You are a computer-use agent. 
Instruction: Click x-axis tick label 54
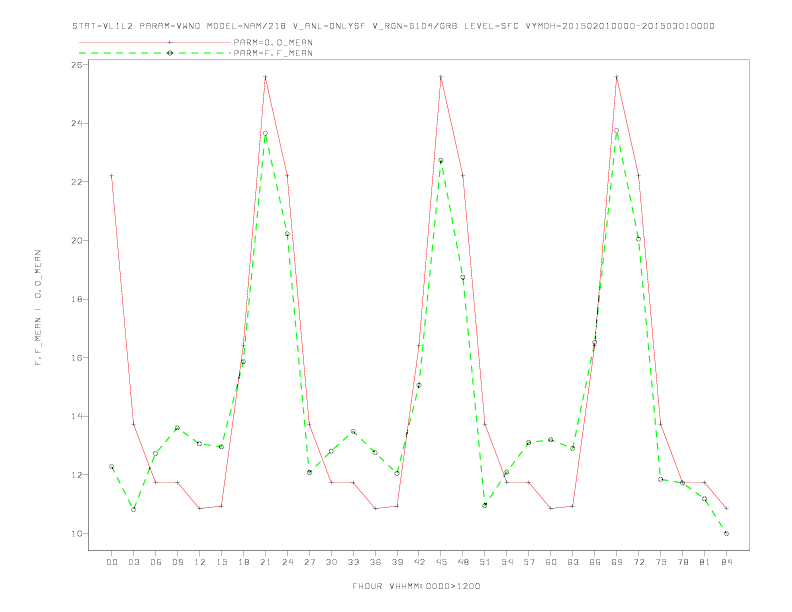click(x=507, y=562)
